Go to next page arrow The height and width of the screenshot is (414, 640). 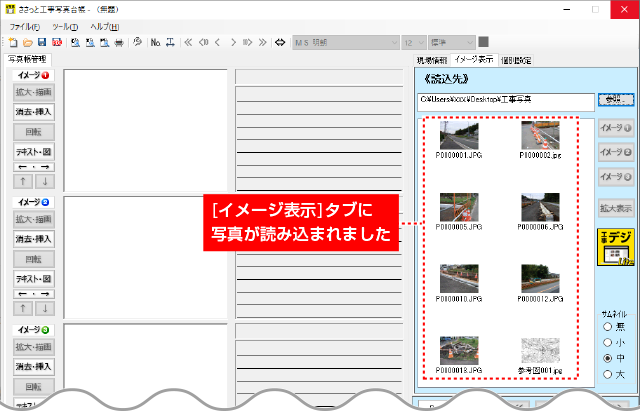233,42
